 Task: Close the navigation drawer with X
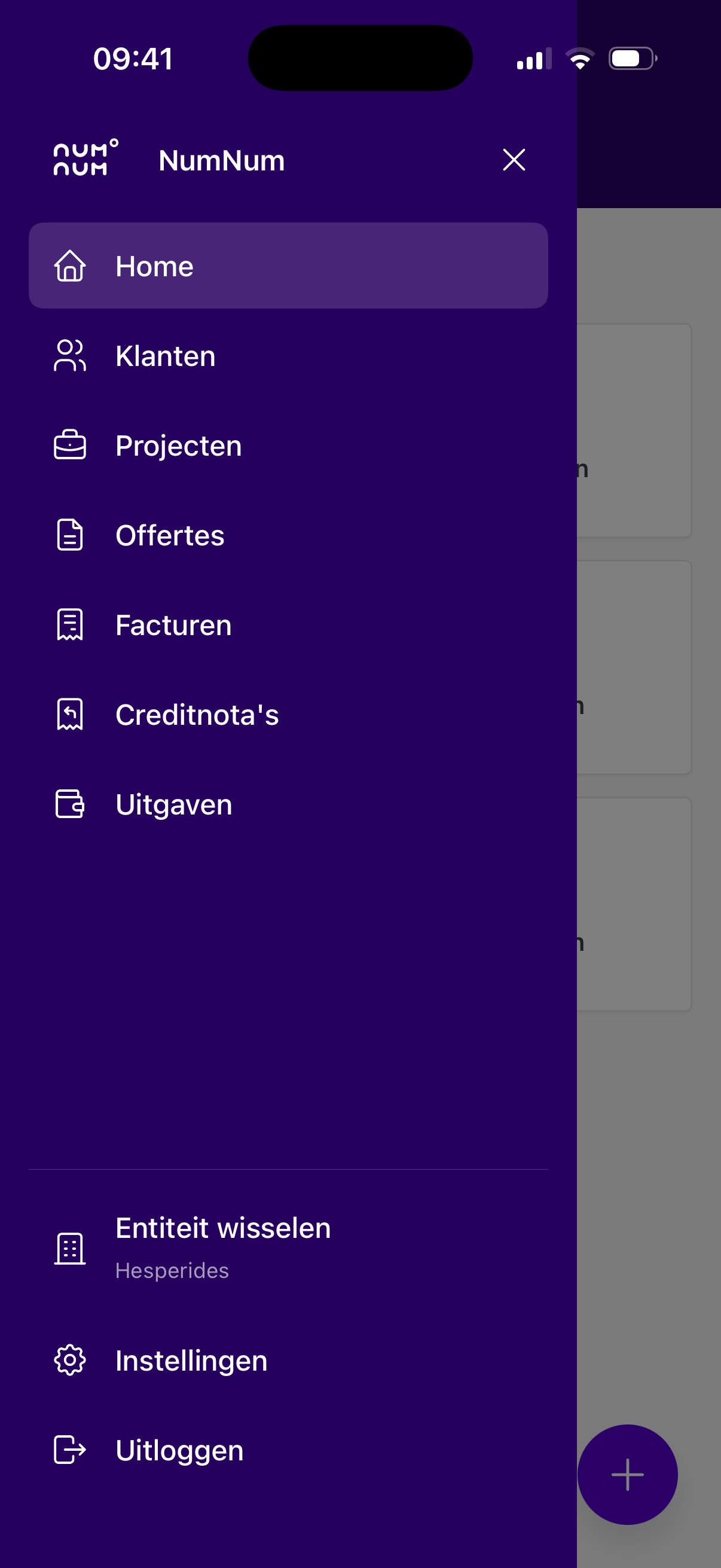[x=514, y=160]
